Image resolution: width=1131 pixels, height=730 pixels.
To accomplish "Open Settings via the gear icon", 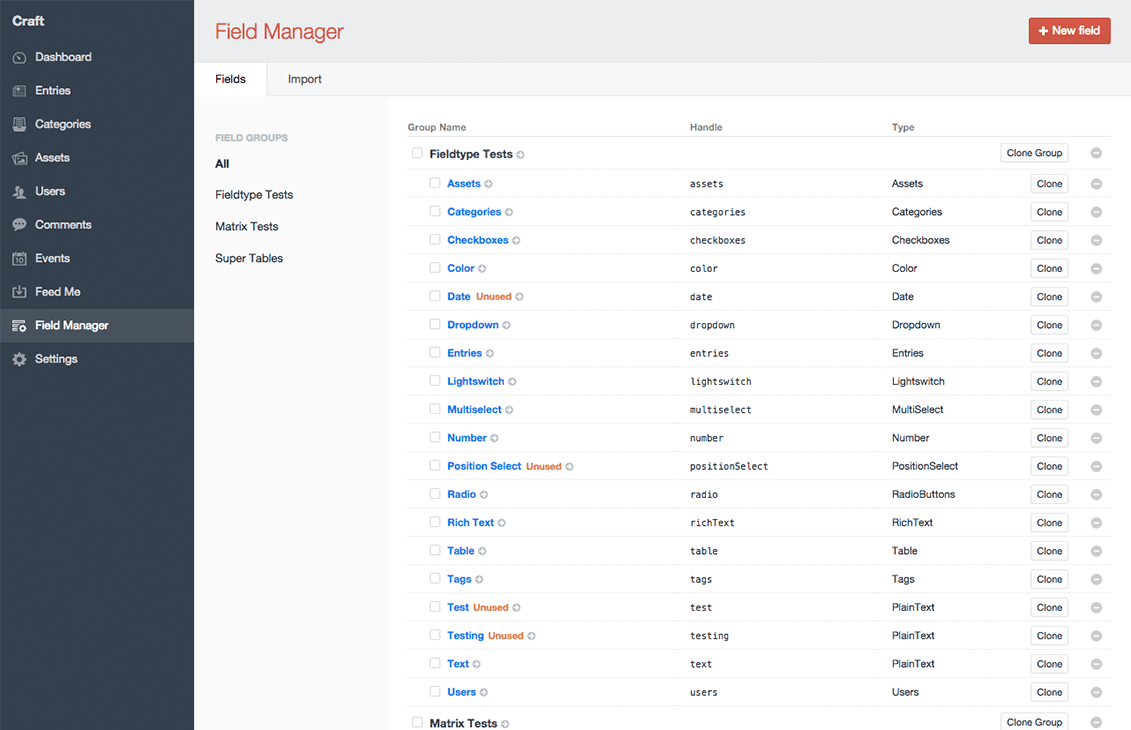I will (x=18, y=358).
